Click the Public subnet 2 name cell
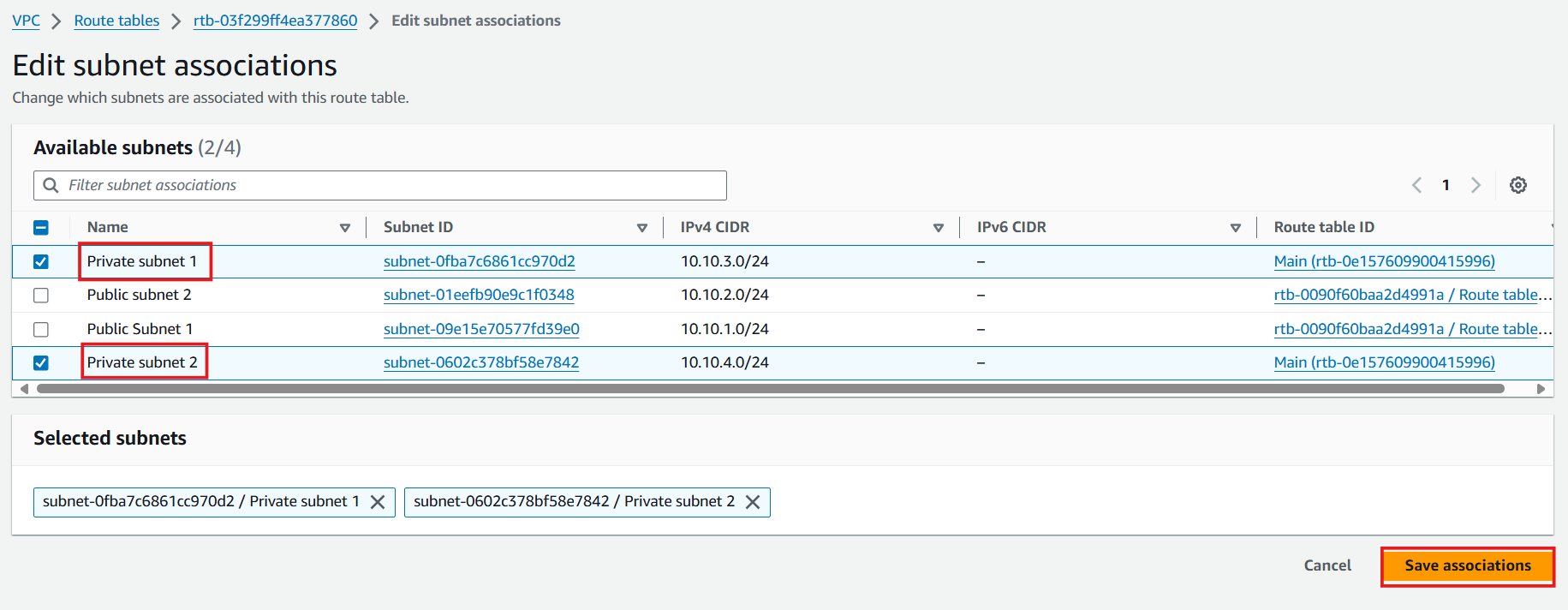1568x610 pixels. [140, 295]
